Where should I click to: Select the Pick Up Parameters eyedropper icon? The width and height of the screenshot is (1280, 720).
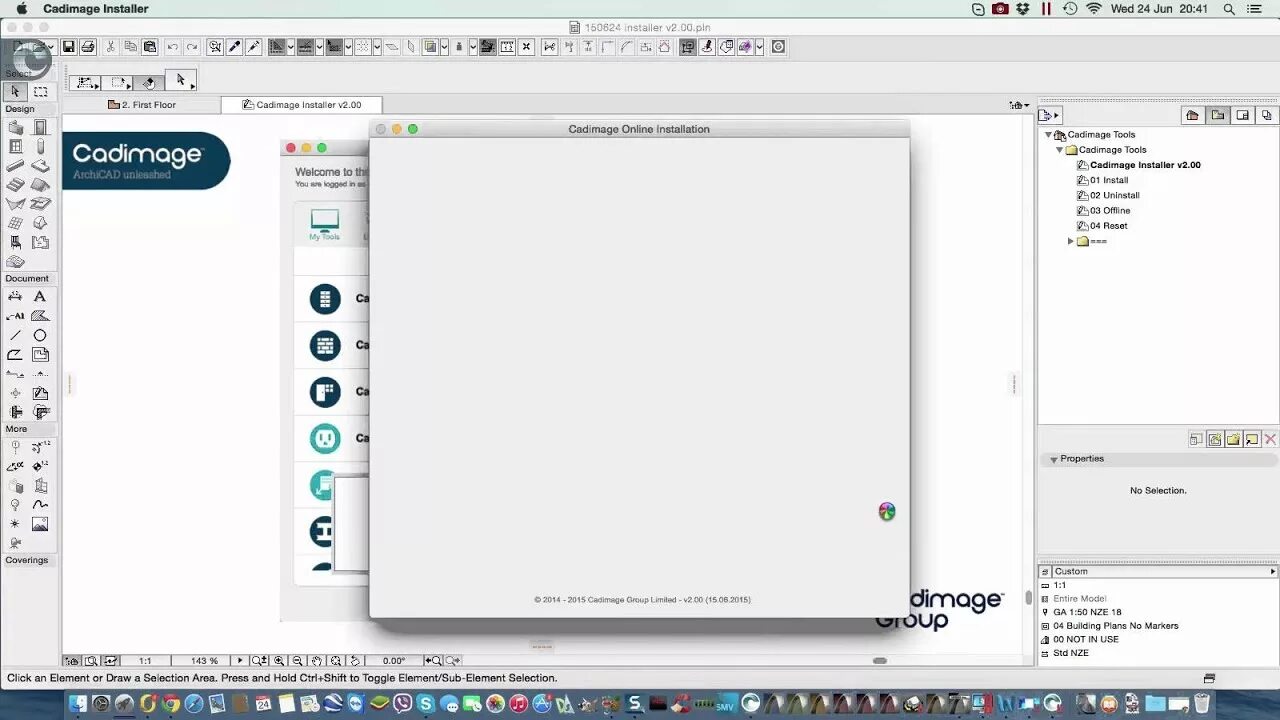tap(235, 47)
